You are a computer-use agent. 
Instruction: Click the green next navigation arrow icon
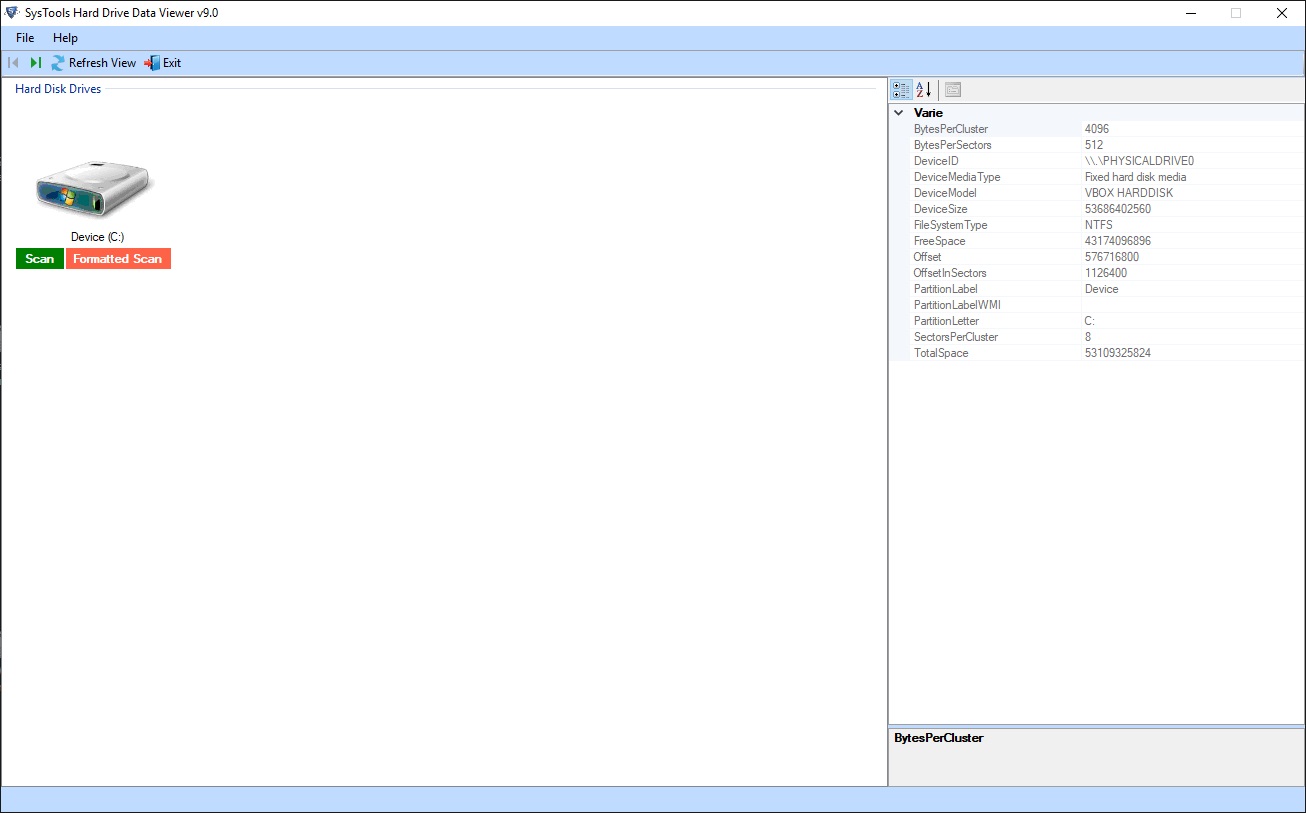tap(36, 63)
